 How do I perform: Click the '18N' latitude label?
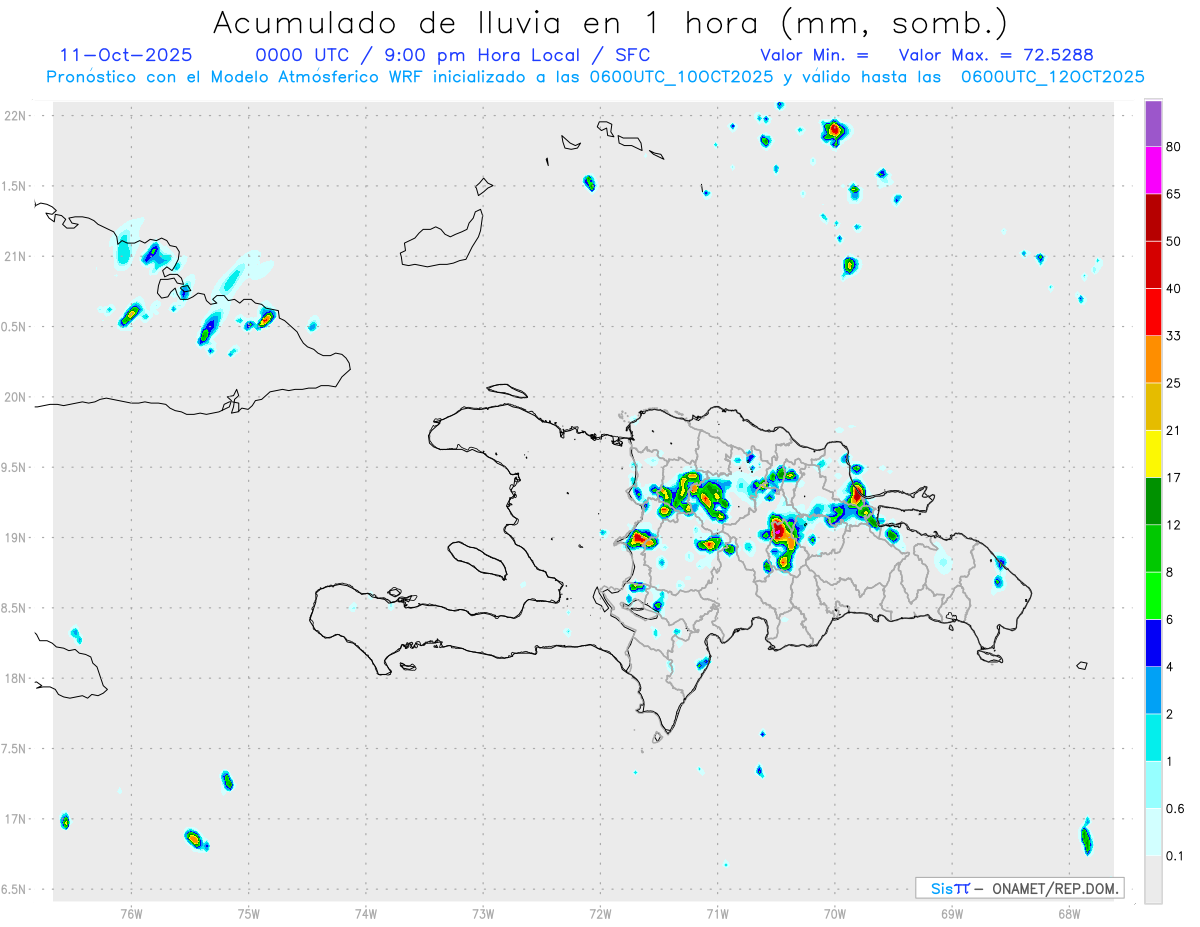click(16, 678)
